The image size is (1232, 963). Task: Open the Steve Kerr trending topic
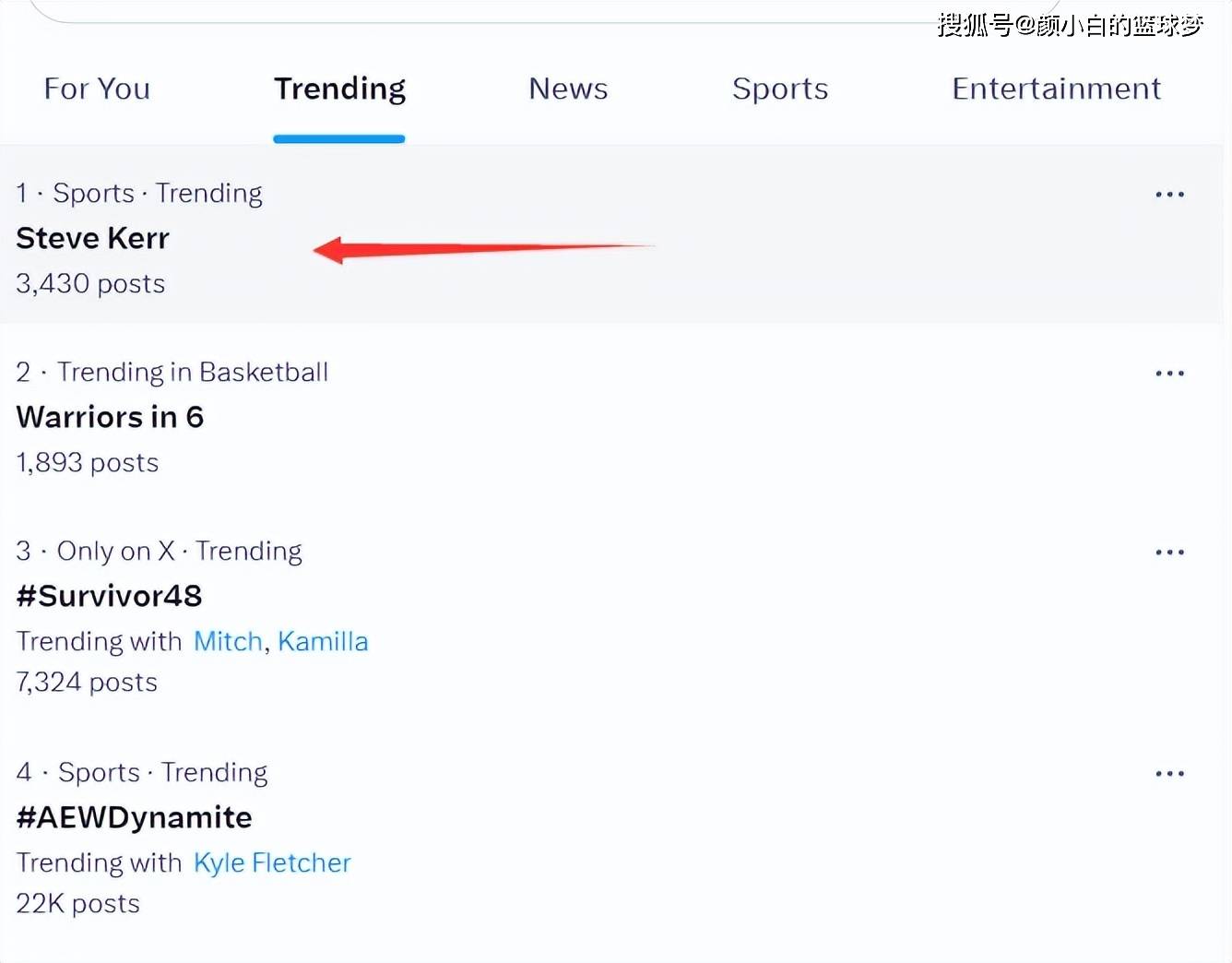point(93,238)
